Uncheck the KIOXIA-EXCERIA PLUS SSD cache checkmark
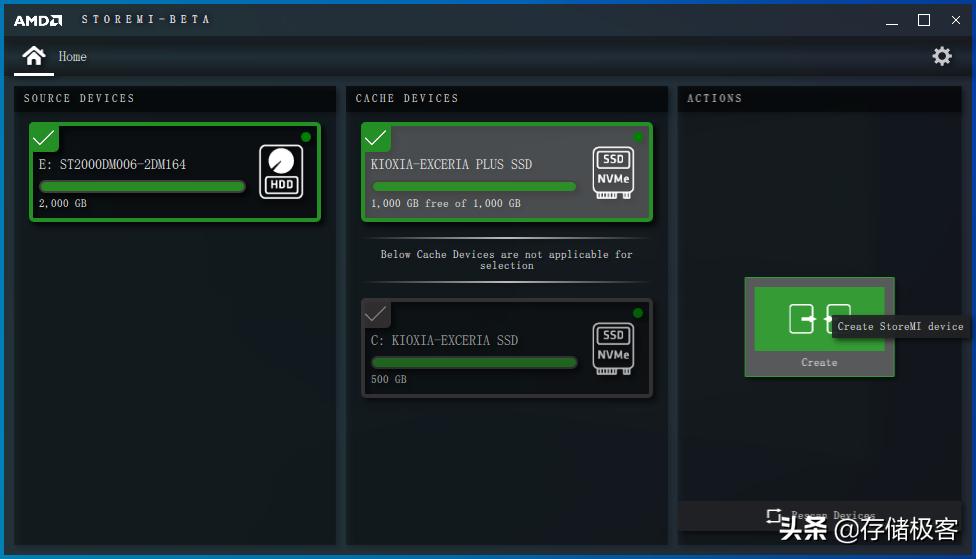 pos(376,138)
